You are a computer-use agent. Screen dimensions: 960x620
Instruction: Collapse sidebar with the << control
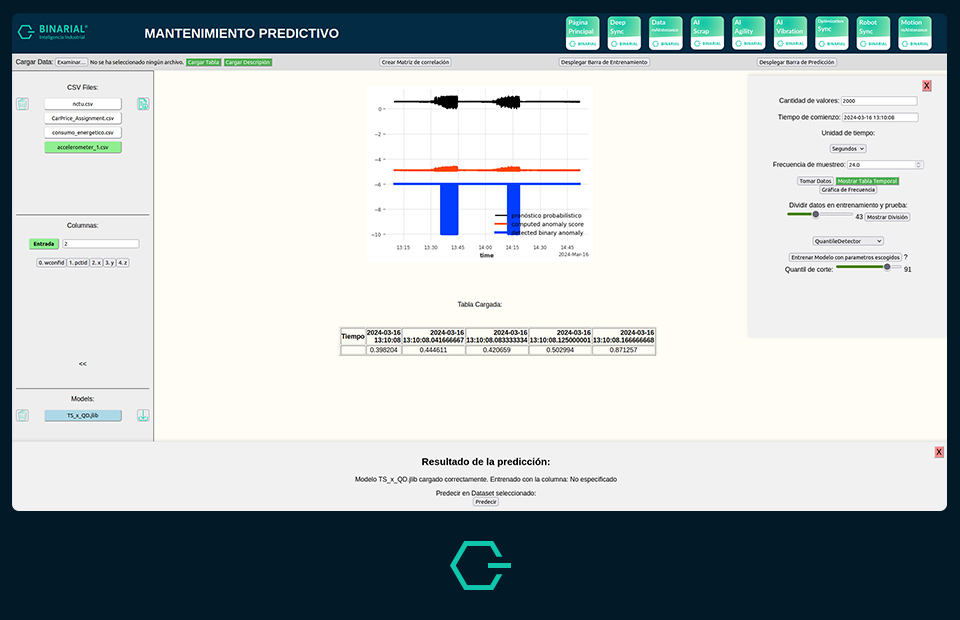(x=83, y=364)
